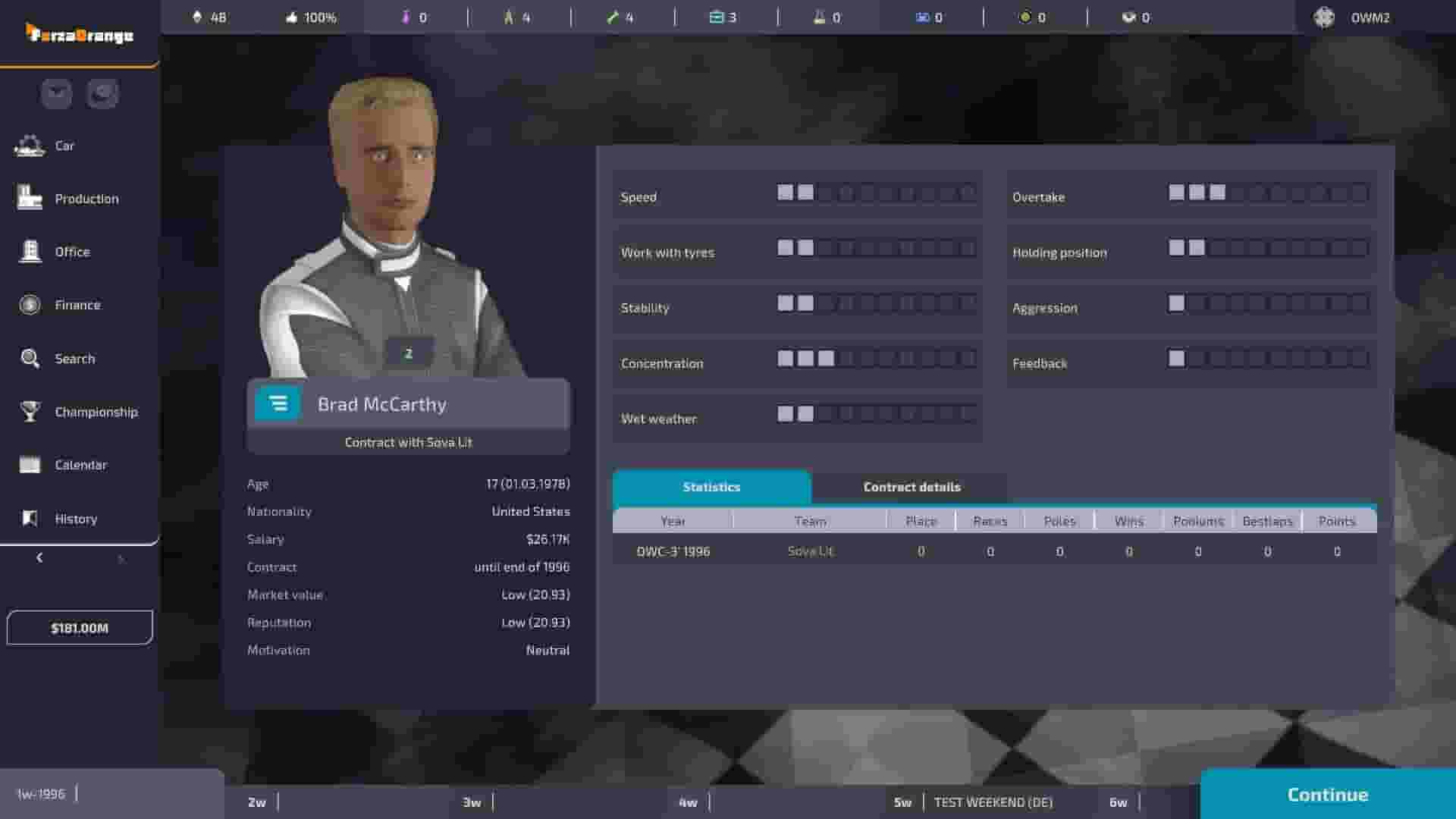The image size is (1456, 819).
Task: Click the briefcase icon showing 3 in top bar
Action: click(x=720, y=17)
